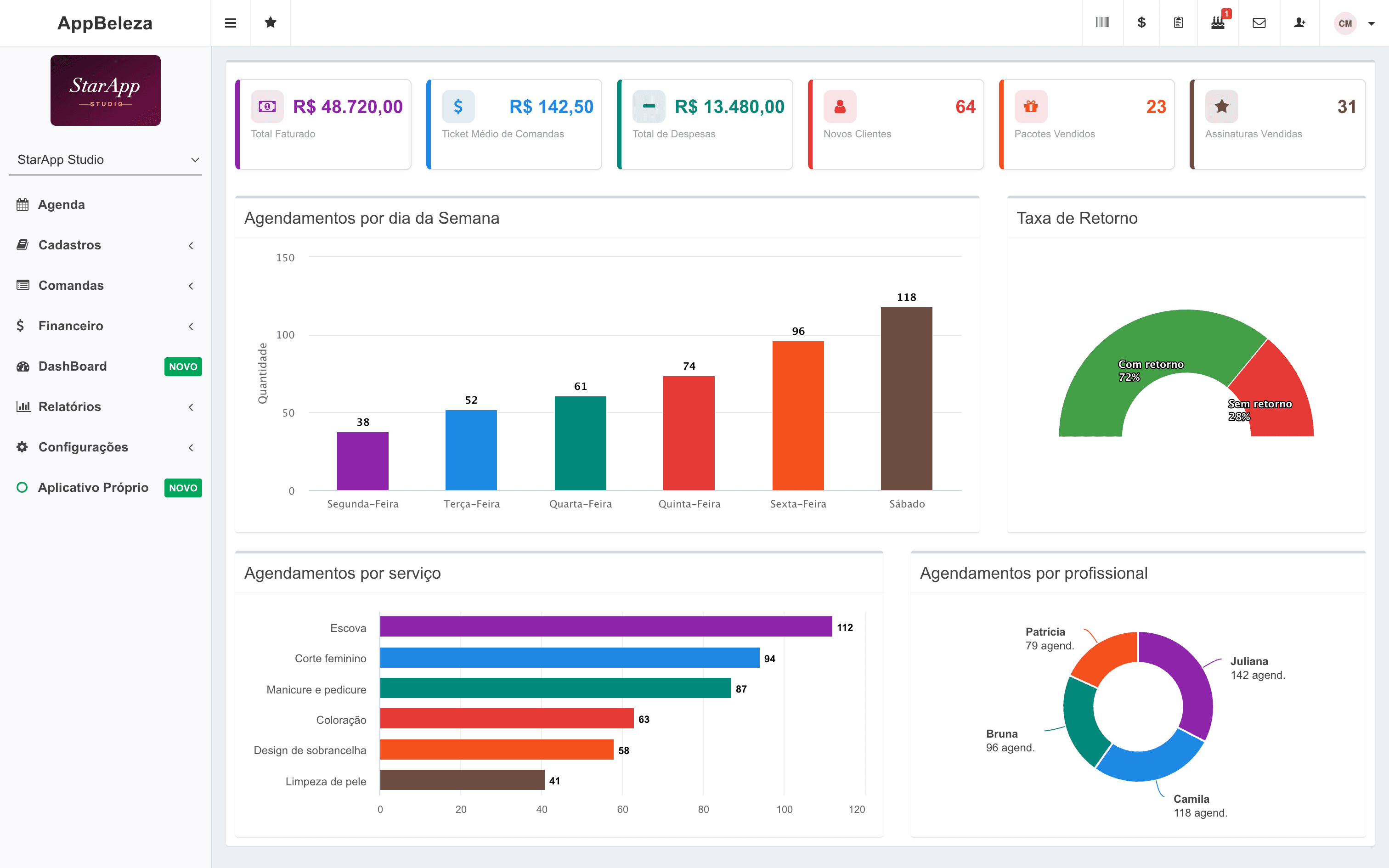The height and width of the screenshot is (868, 1389).
Task: Click the Corte feminino blue bar
Action: pos(570,657)
